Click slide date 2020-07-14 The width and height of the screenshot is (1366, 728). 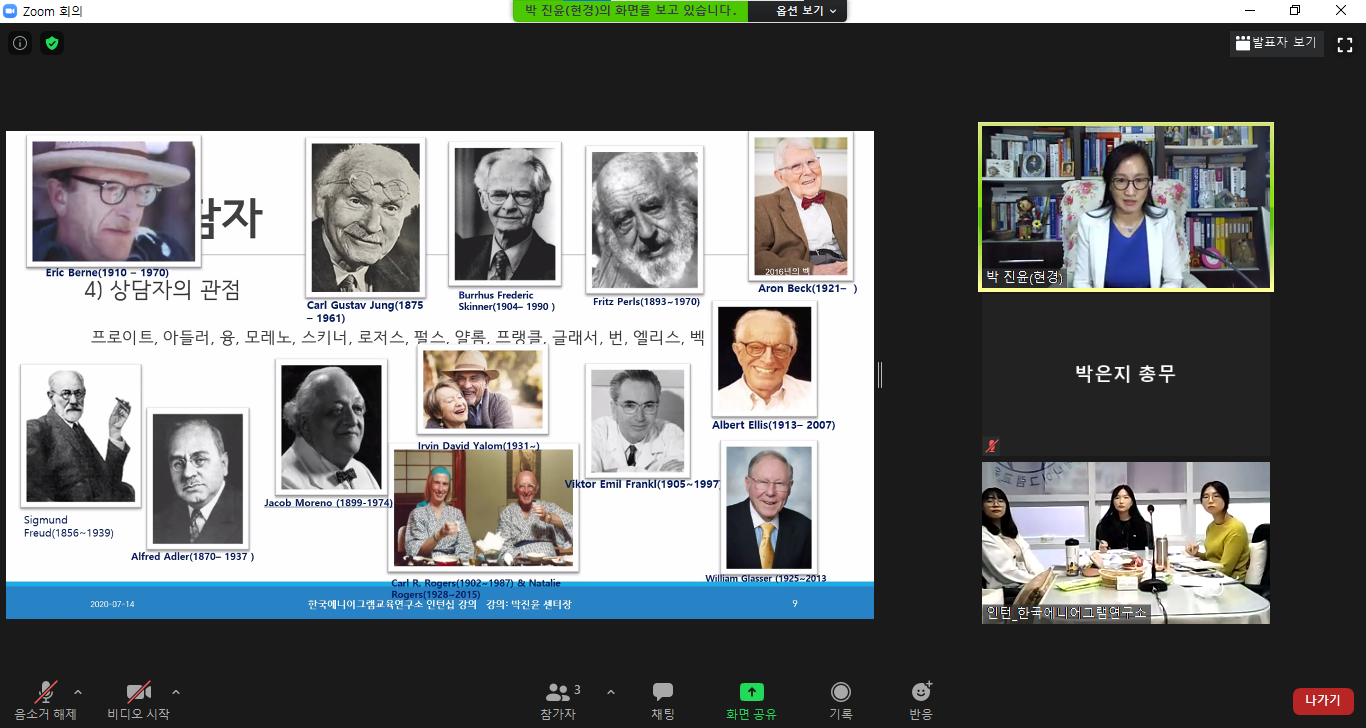112,604
